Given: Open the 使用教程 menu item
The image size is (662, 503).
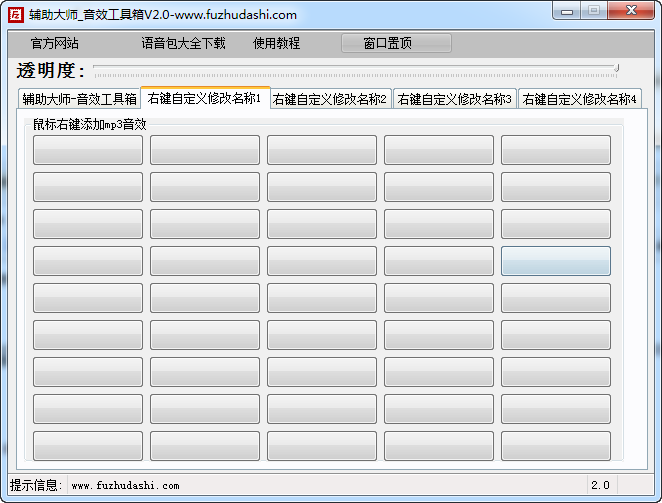Looking at the screenshot, I should [277, 43].
